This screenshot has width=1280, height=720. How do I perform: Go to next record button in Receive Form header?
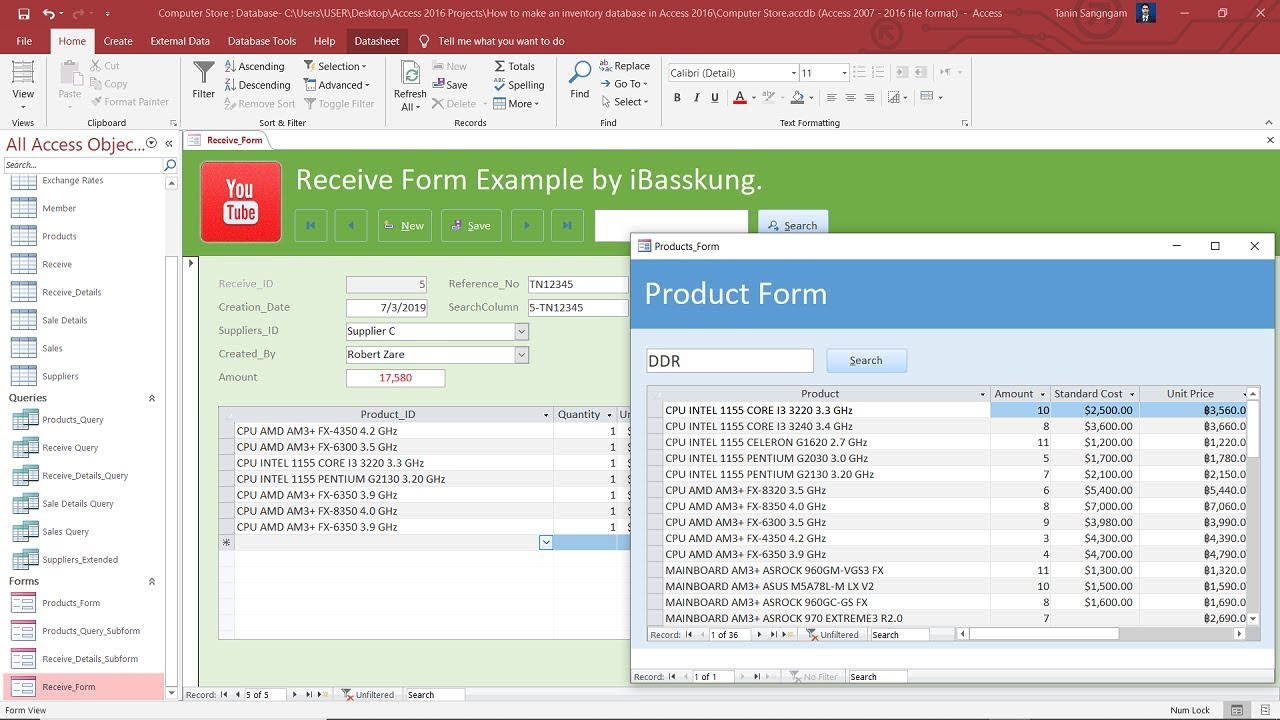[x=527, y=226]
